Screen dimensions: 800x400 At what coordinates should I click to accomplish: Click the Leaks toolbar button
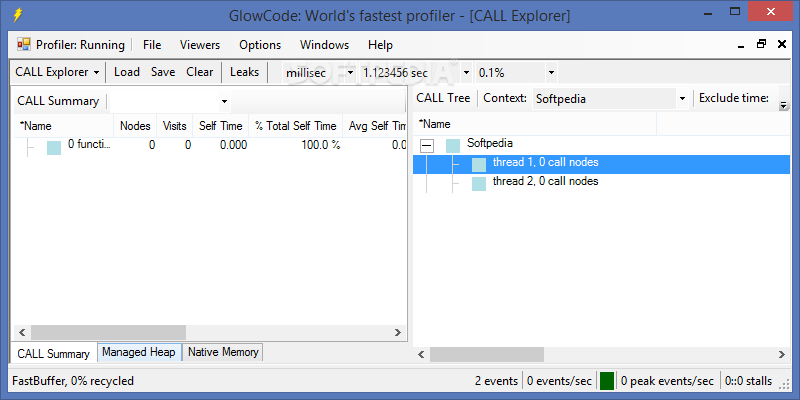[x=244, y=72]
